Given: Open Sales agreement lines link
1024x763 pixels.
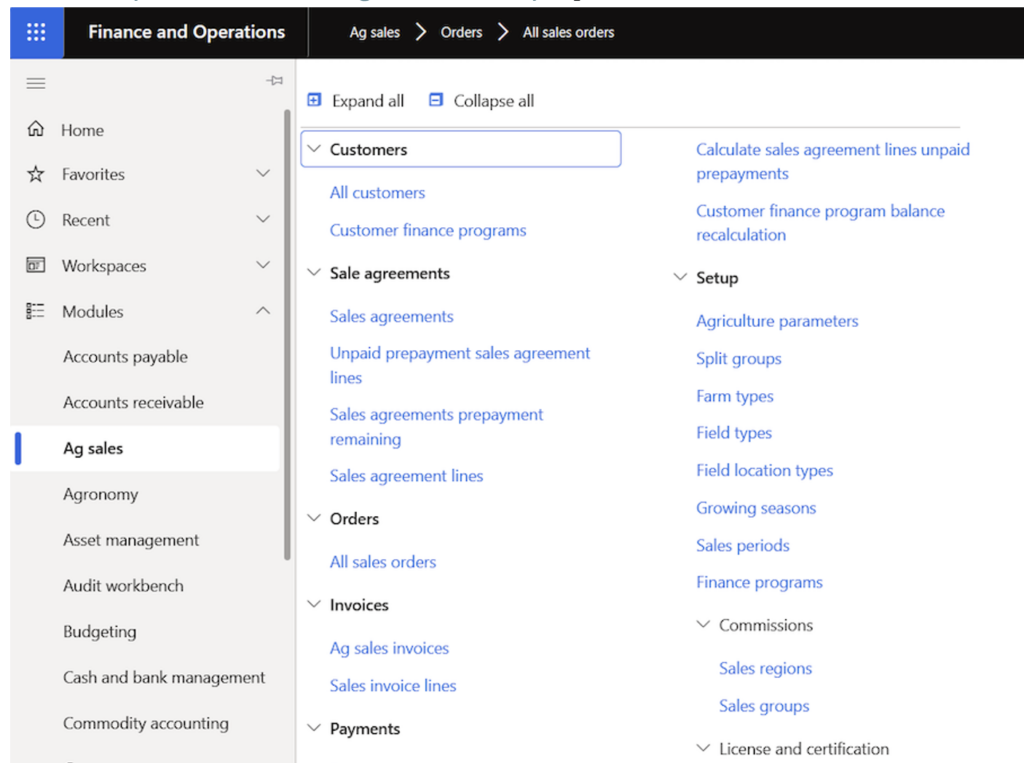Looking at the screenshot, I should pyautogui.click(x=406, y=476).
